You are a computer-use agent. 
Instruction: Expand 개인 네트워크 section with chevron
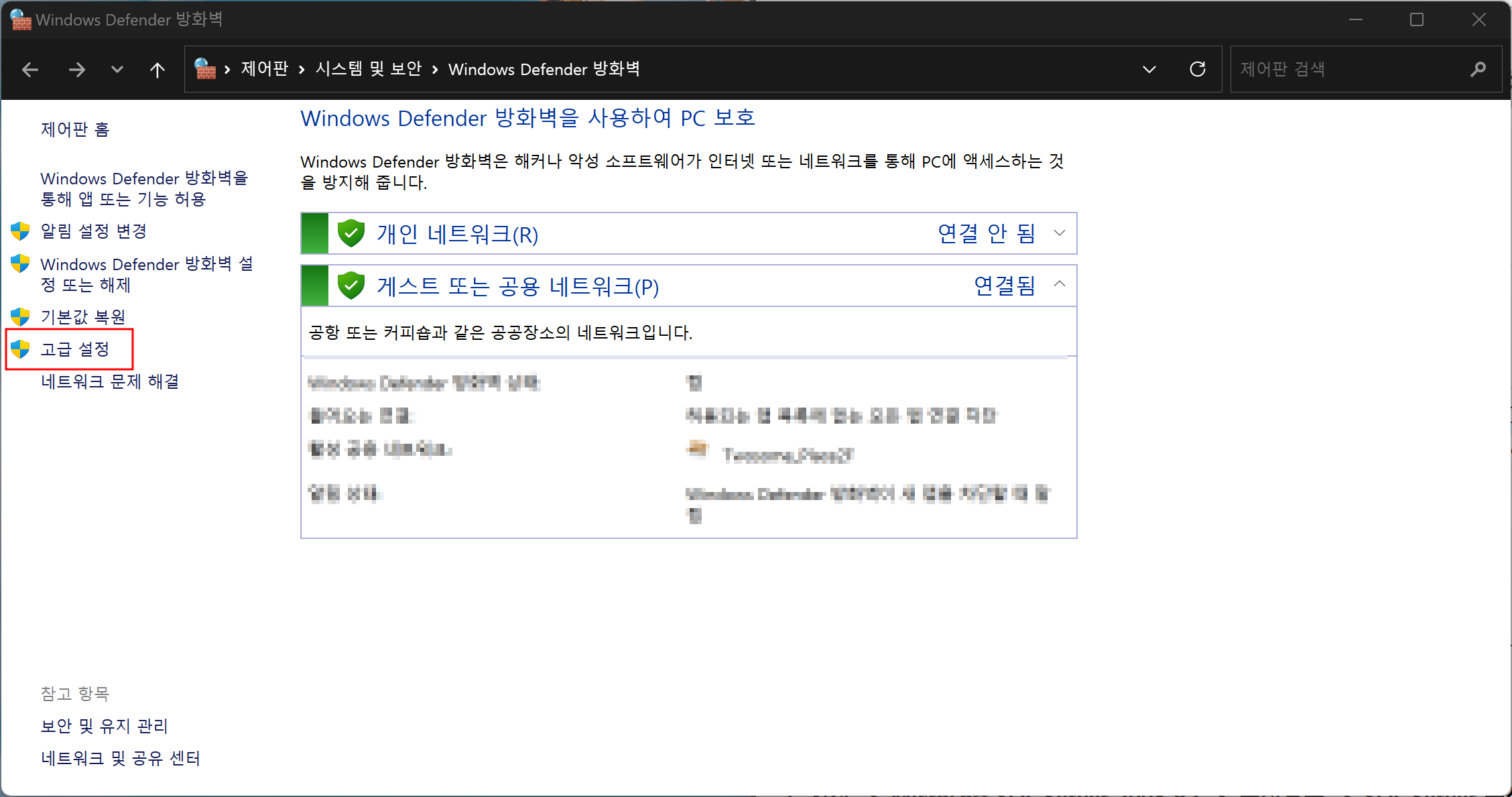pyautogui.click(x=1060, y=233)
